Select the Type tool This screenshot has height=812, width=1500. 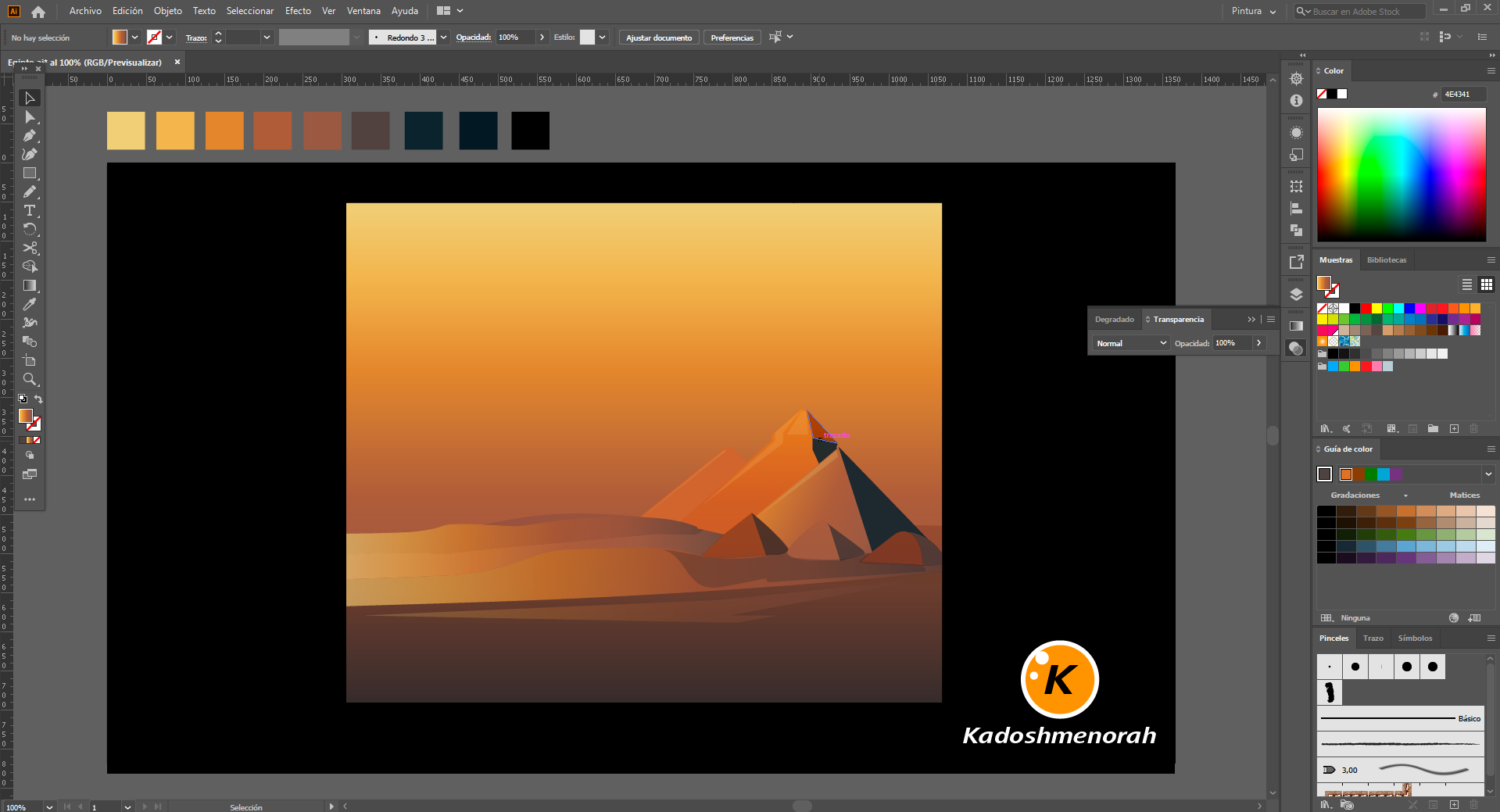tap(30, 211)
